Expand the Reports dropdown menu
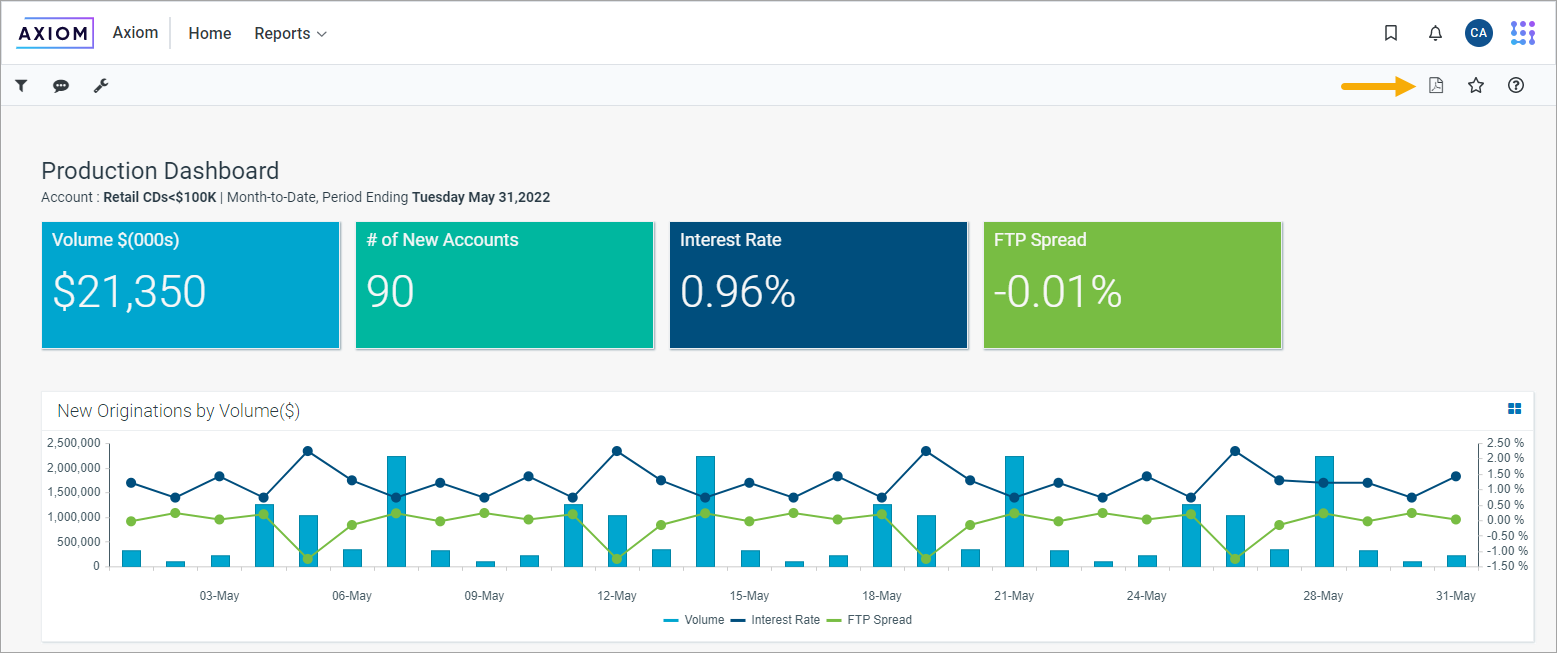The image size is (1557, 653). (290, 33)
